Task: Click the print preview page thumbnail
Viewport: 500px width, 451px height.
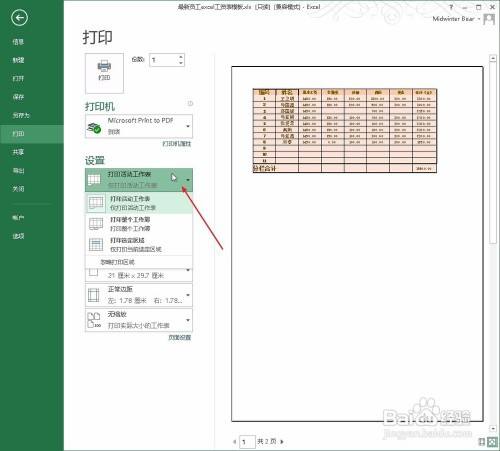Action: [357, 244]
